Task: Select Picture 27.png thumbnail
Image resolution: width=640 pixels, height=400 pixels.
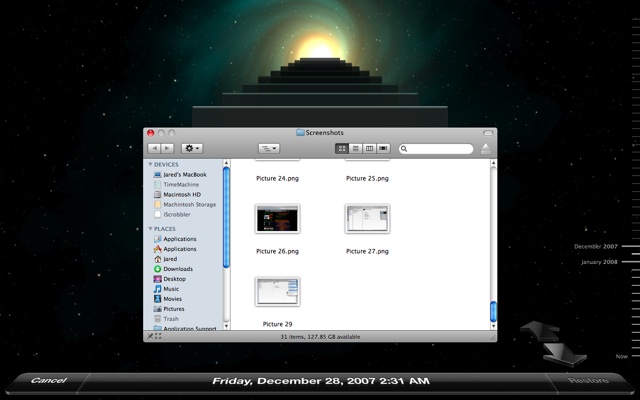Action: 367,219
